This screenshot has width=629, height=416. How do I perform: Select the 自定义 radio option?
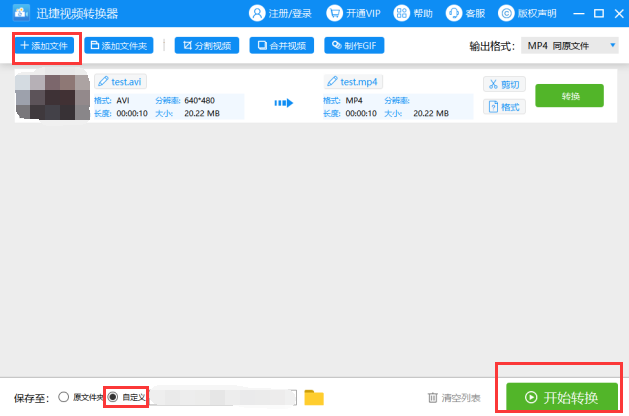pos(113,397)
